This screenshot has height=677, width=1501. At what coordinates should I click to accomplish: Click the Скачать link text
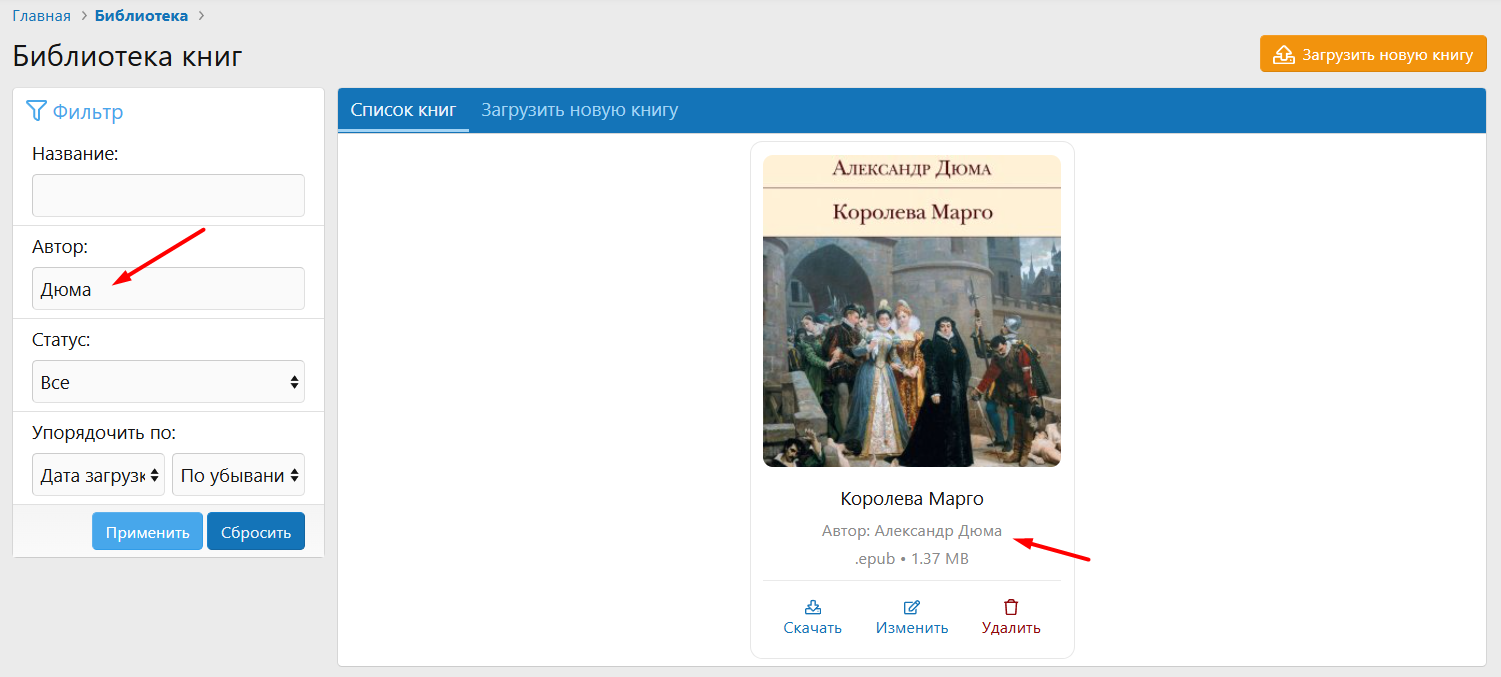pos(812,628)
